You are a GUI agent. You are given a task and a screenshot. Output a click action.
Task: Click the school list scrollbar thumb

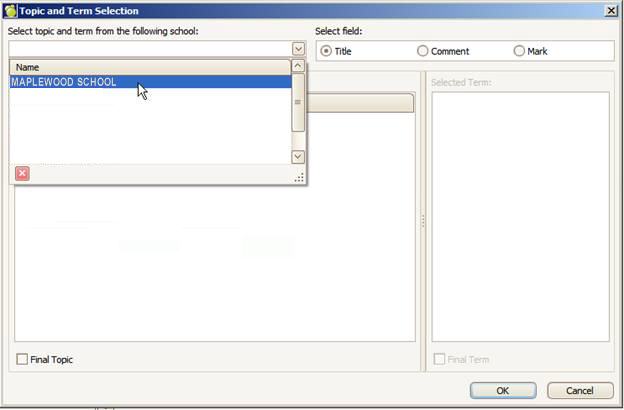(298, 102)
